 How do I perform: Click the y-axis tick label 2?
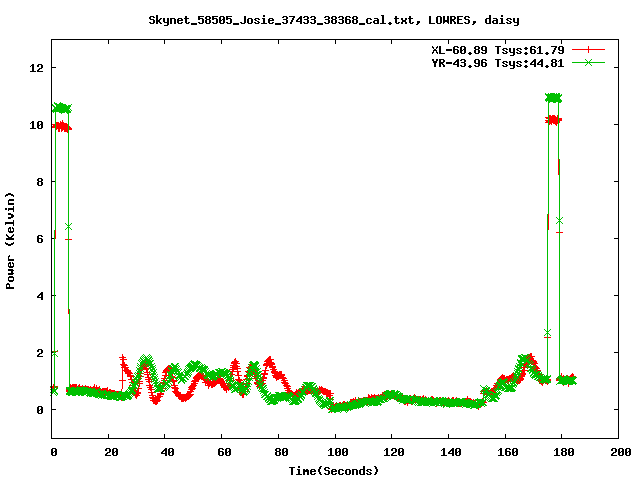click(x=40, y=353)
